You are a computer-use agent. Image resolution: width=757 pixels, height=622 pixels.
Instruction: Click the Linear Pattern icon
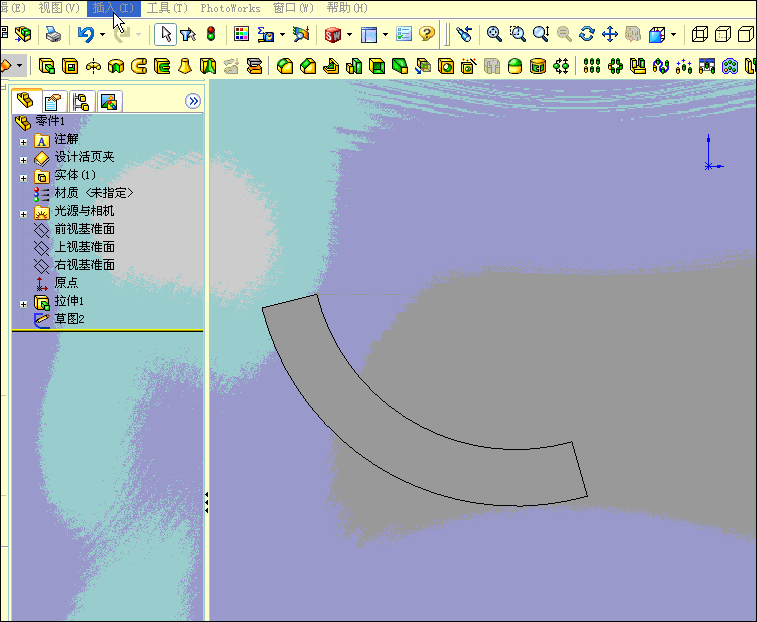tap(591, 66)
